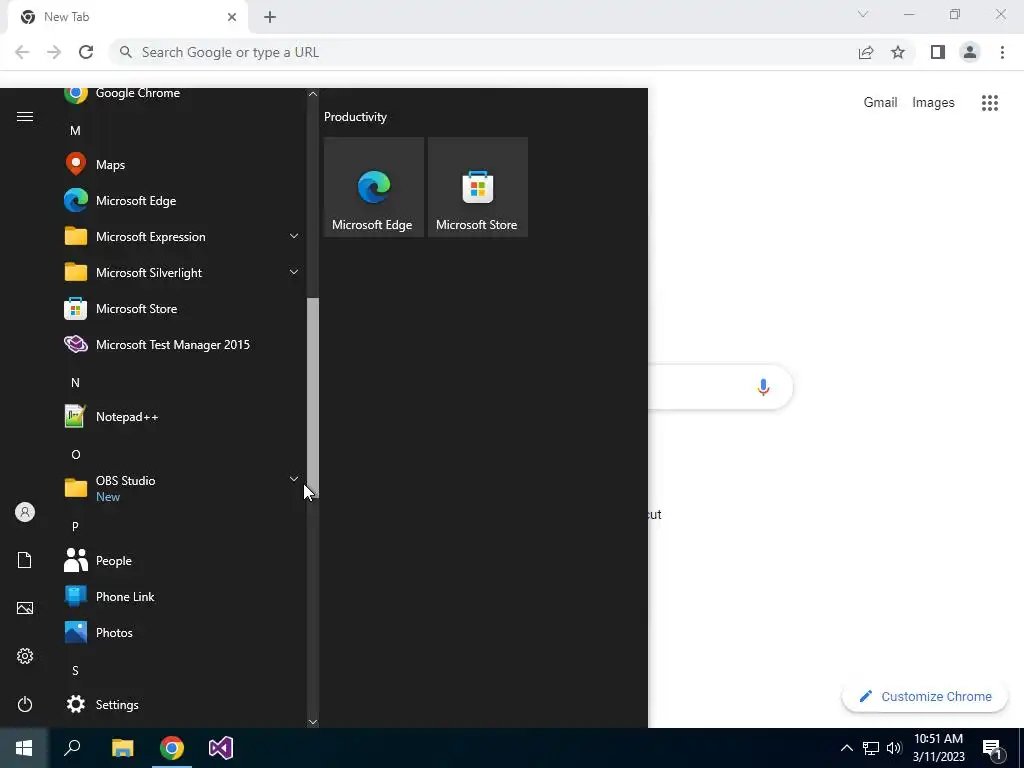The image size is (1024, 768).
Task: Start voice search with microphone icon
Action: [x=763, y=387]
